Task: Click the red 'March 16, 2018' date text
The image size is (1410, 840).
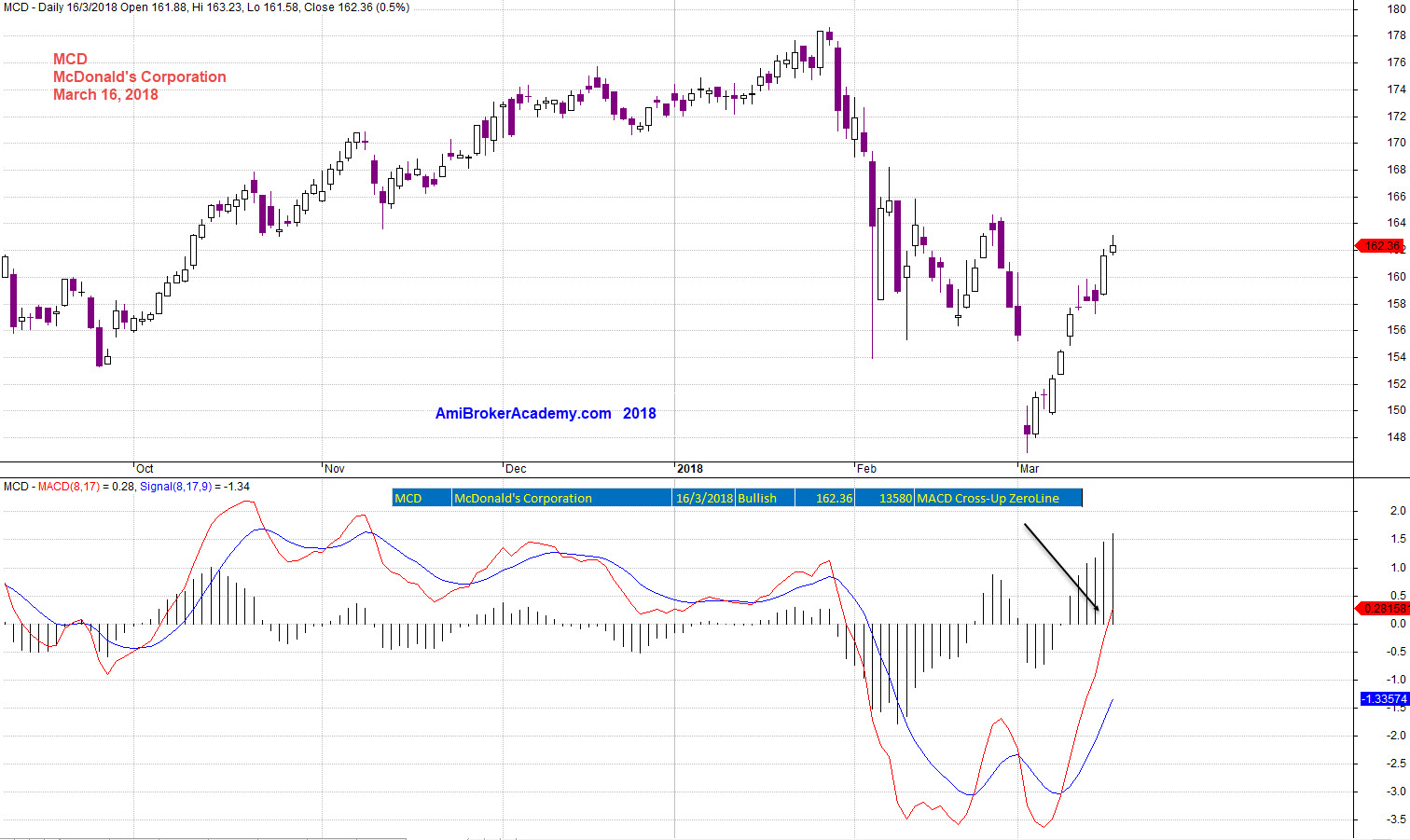Action: (105, 94)
